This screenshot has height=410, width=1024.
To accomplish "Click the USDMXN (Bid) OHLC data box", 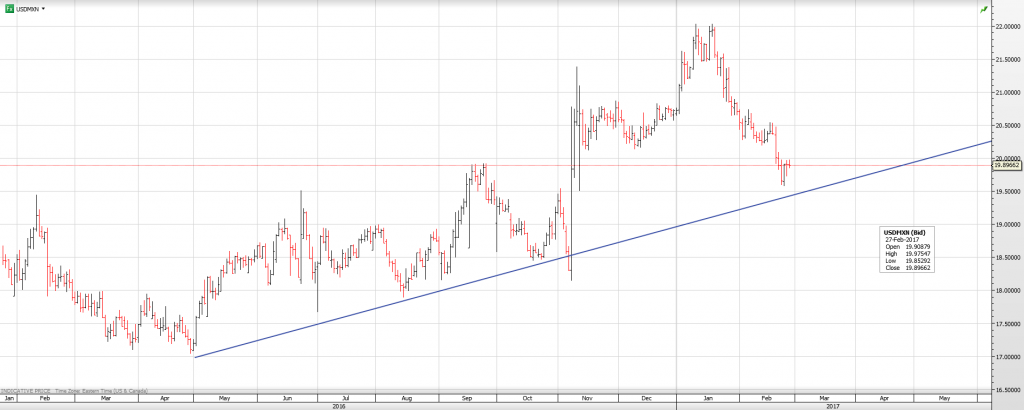I will [908, 250].
